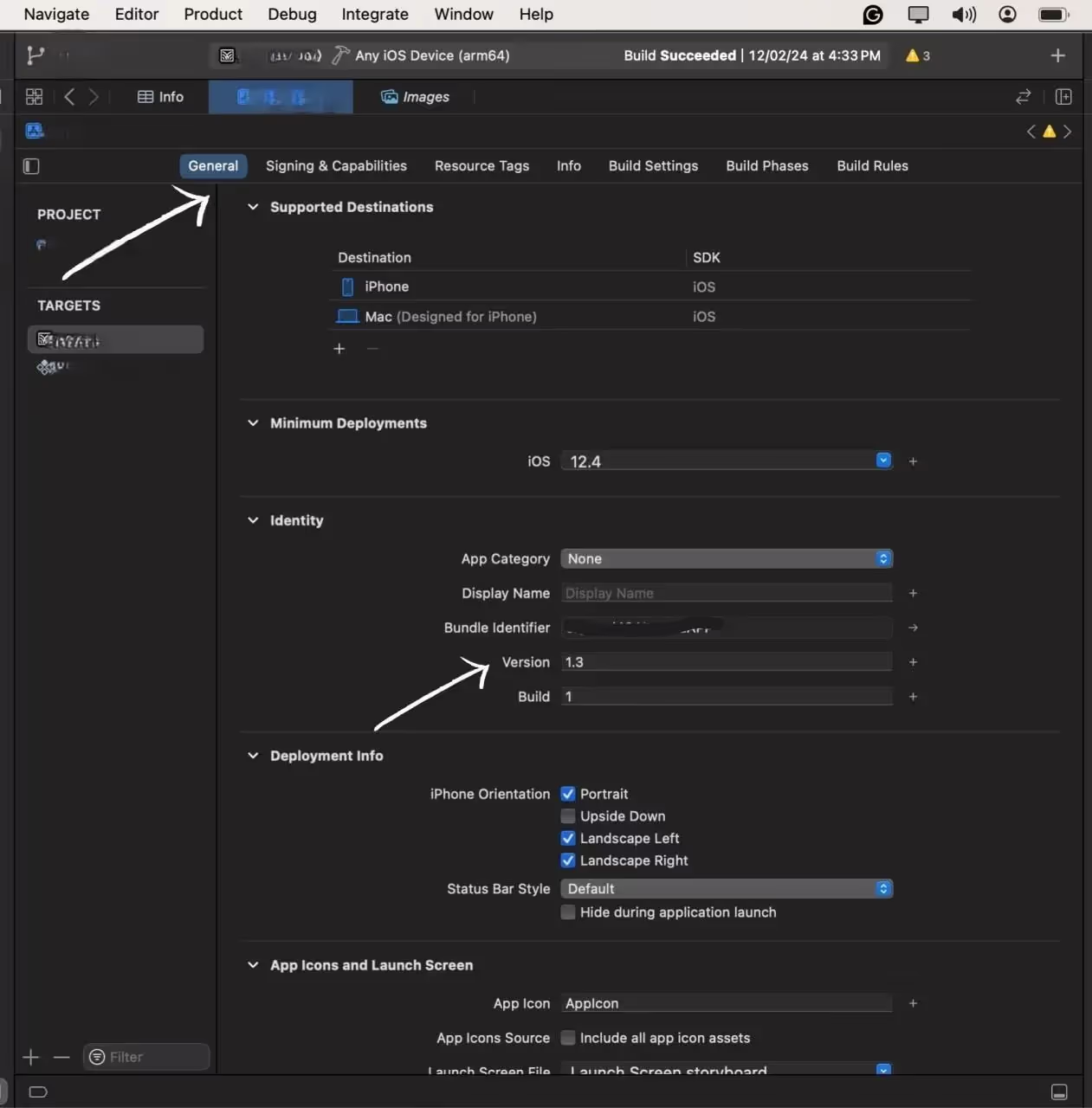Image resolution: width=1092 pixels, height=1108 pixels.
Task: Hide the project and targets list sidebar
Action: 31,166
